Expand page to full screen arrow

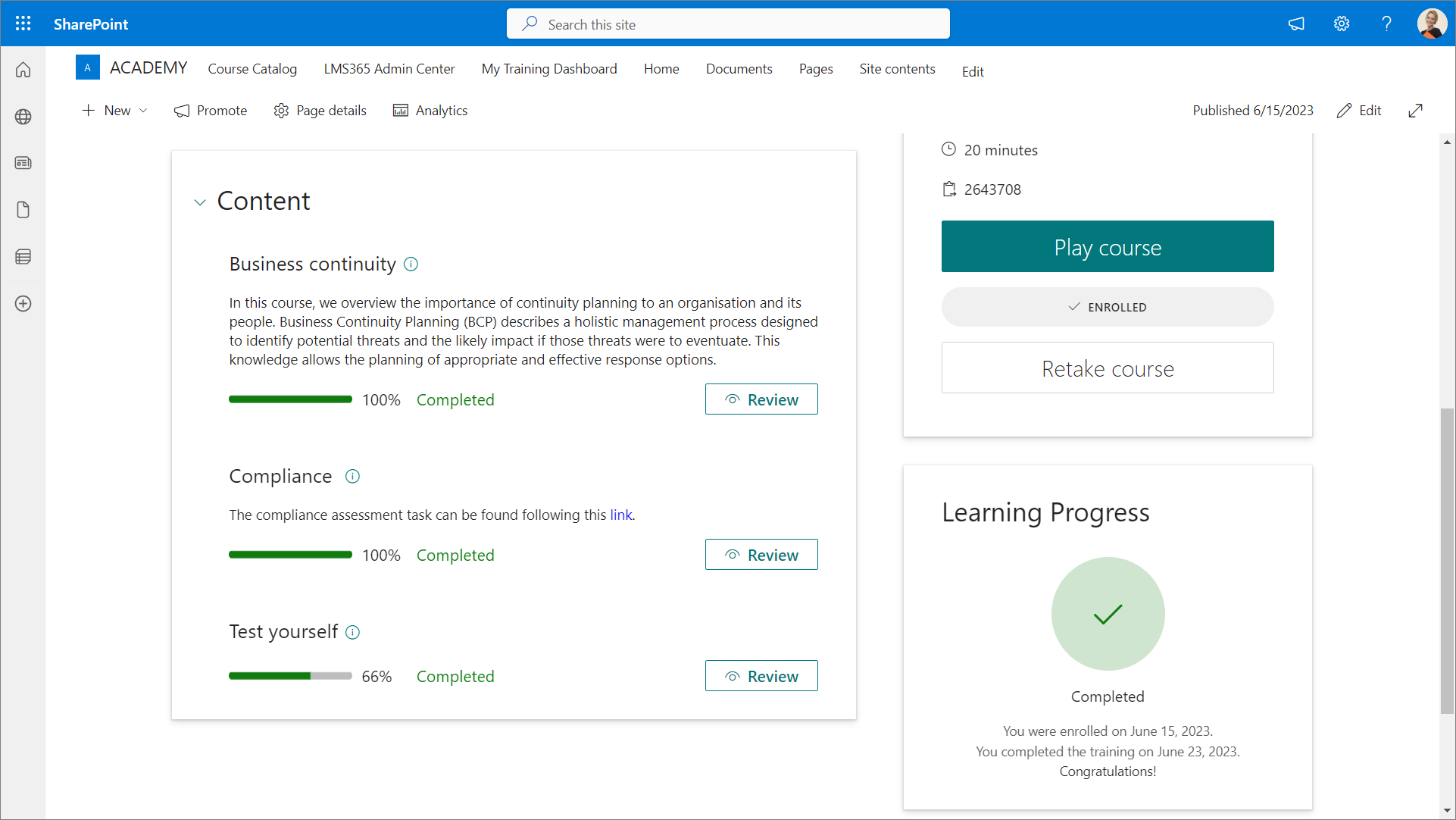click(x=1415, y=111)
